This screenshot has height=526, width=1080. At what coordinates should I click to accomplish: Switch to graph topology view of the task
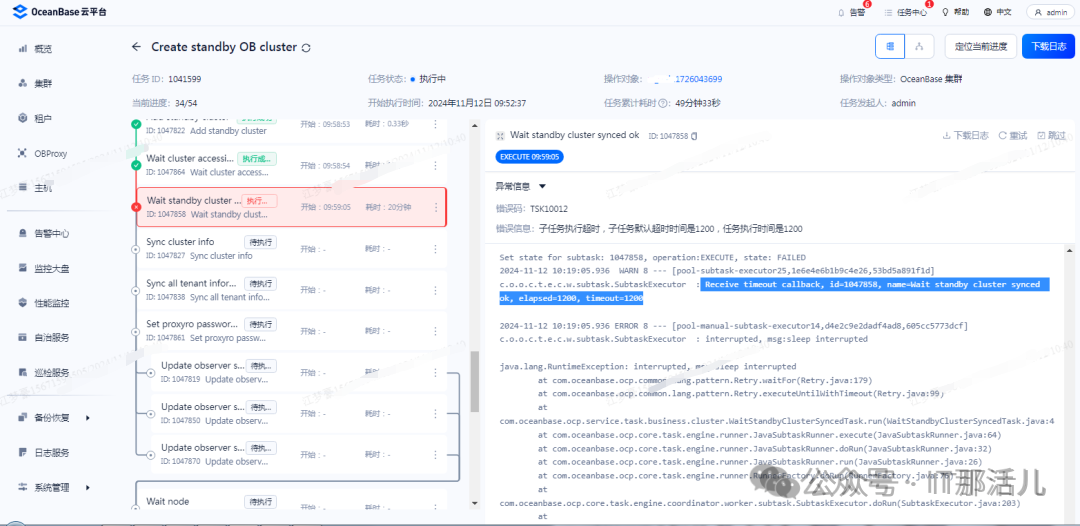919,47
